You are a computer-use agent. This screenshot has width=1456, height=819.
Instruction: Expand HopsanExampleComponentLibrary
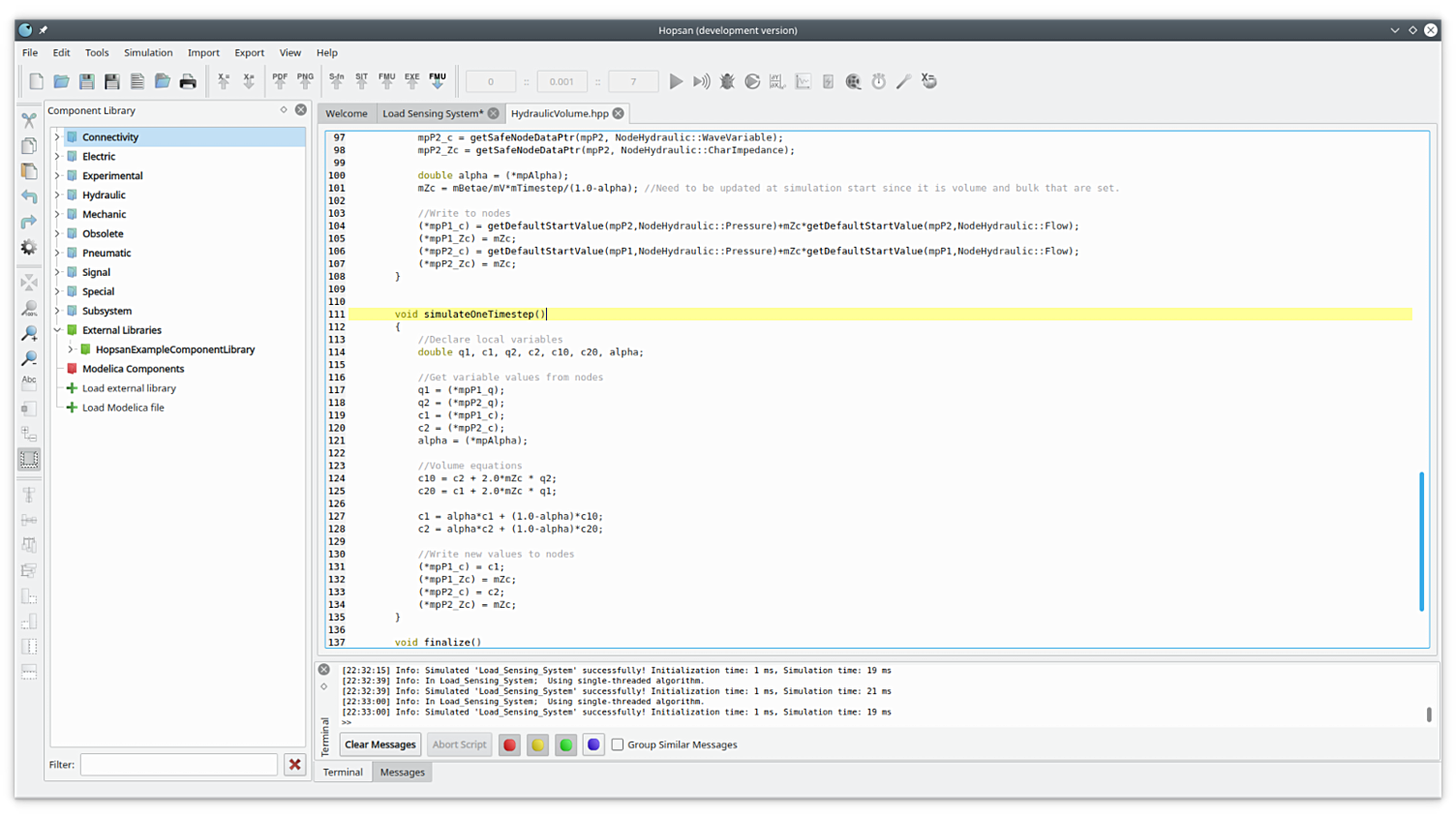pos(71,350)
